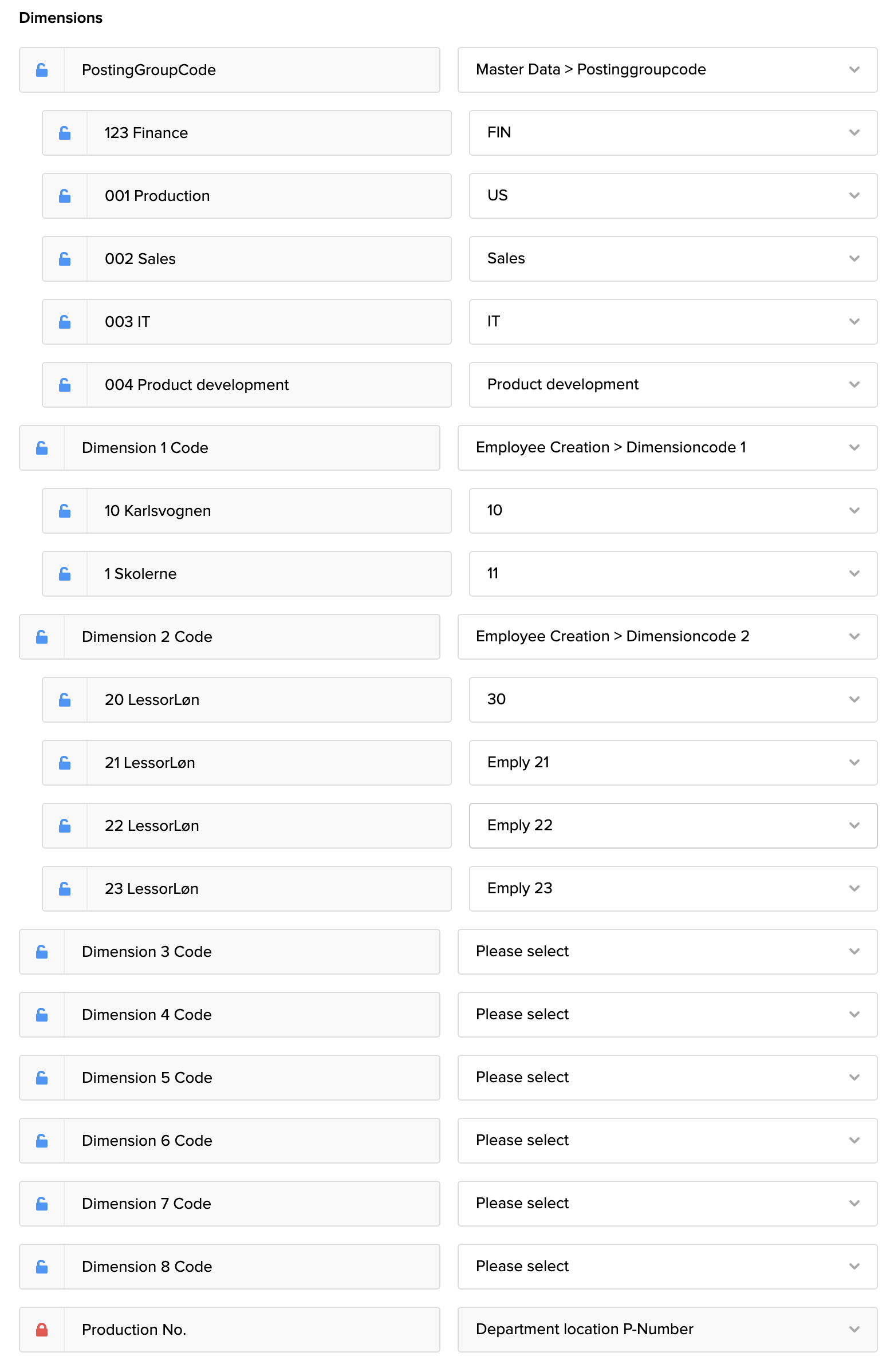Toggle the lock for Dimension 8 Code
Viewport: 890px width, 1372px height.
point(42,1267)
